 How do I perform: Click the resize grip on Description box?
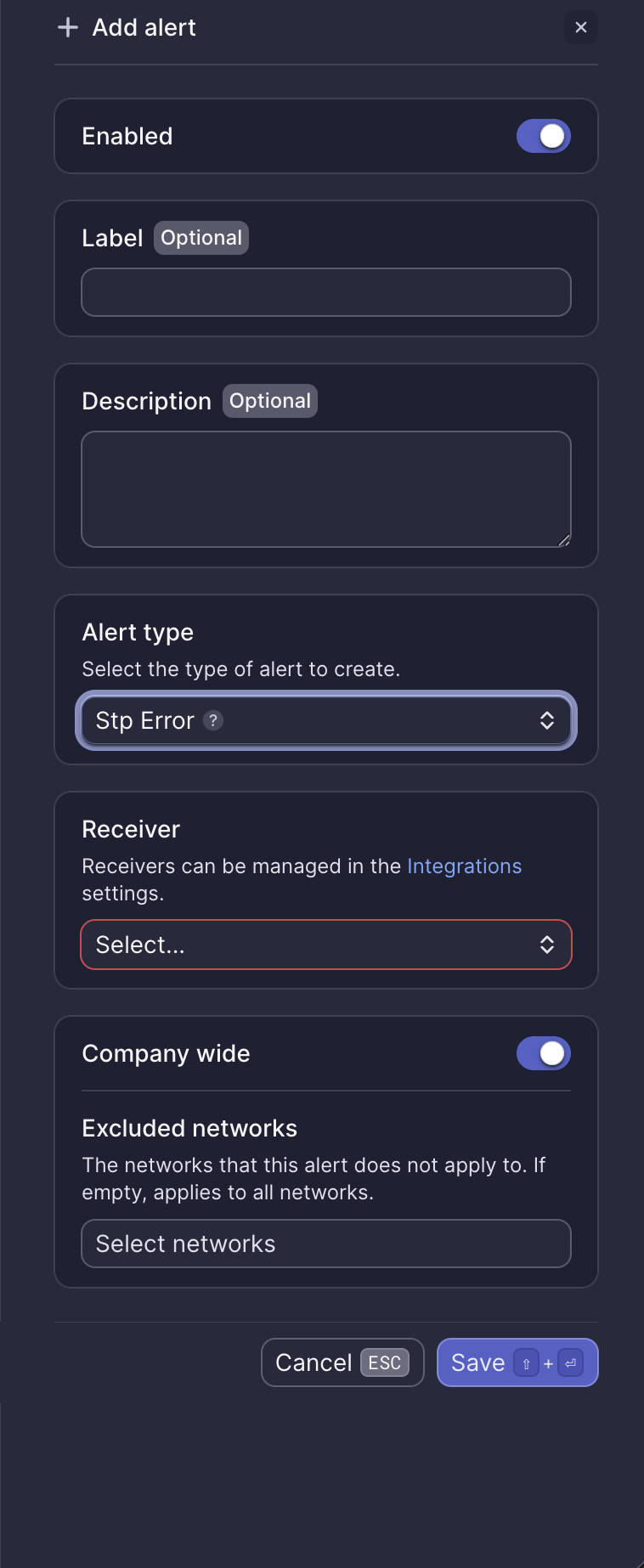click(564, 539)
